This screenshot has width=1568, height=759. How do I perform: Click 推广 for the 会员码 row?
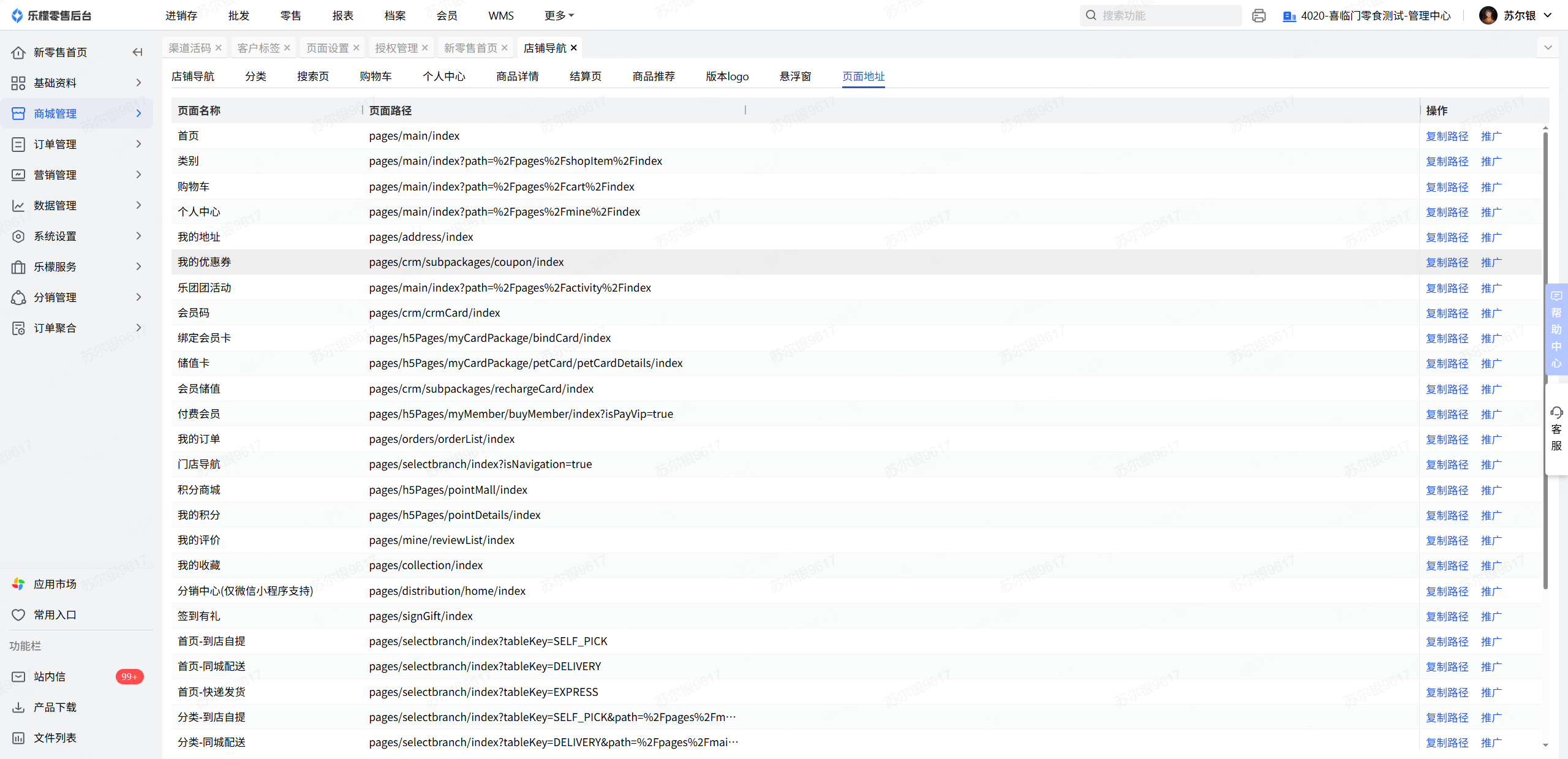(x=1491, y=313)
